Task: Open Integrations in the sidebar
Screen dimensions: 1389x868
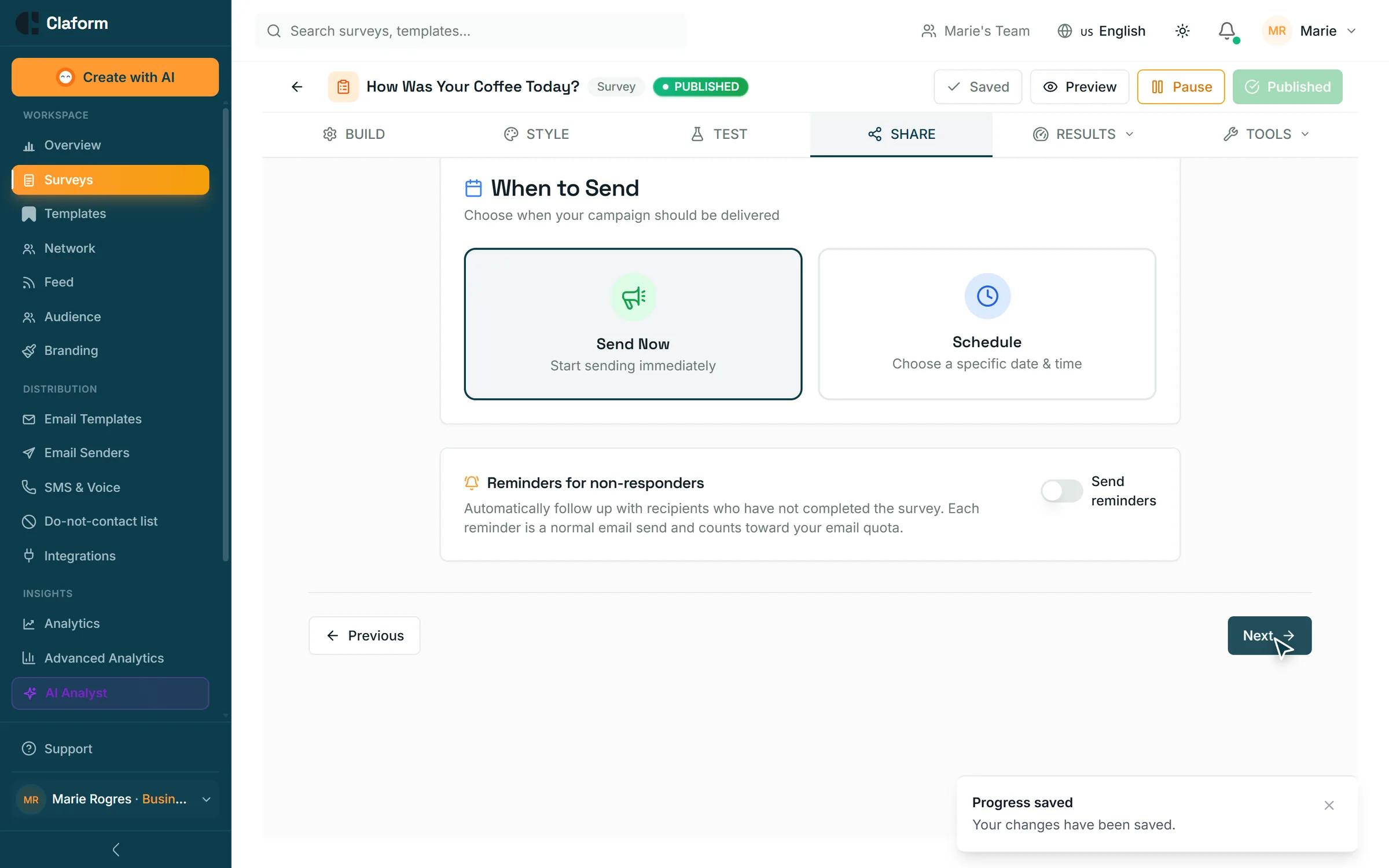Action: (110, 556)
